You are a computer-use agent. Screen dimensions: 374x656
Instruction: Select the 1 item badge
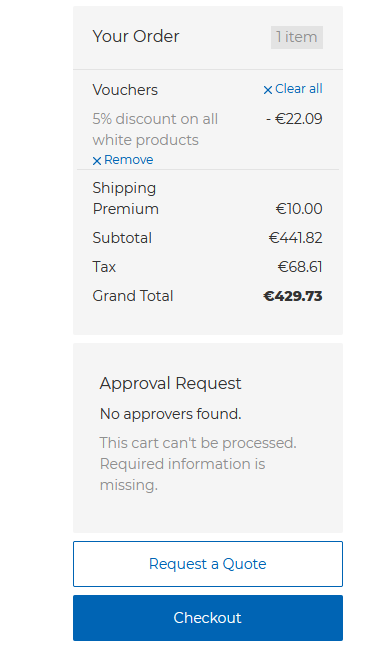tap(297, 37)
